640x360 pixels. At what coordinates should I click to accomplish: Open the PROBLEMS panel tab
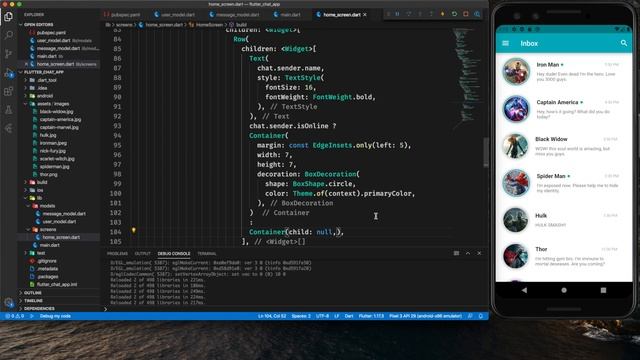pos(117,253)
